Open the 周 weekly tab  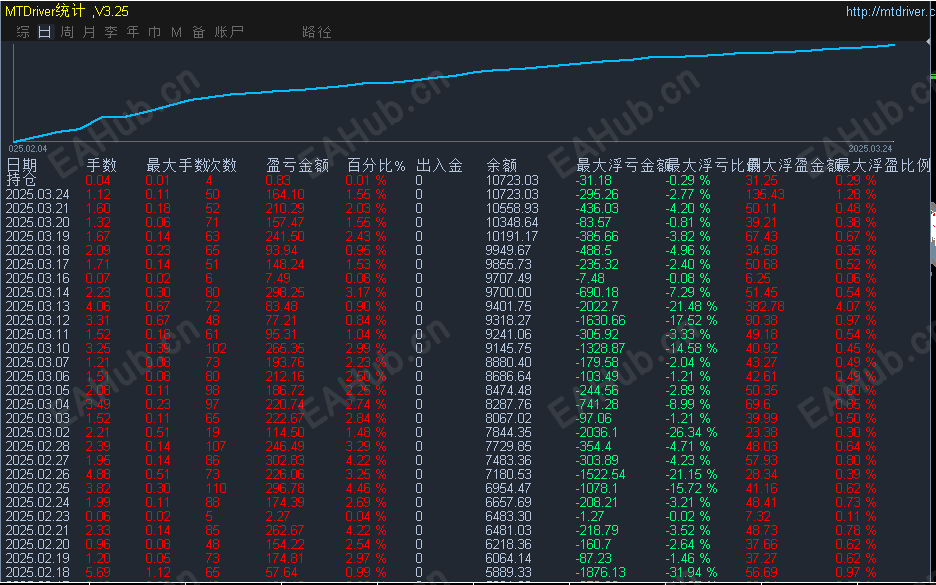pos(67,32)
